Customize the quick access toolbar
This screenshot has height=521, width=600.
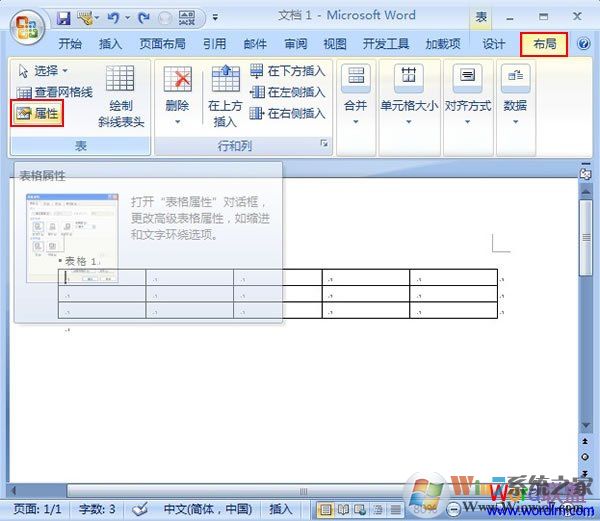click(x=215, y=17)
